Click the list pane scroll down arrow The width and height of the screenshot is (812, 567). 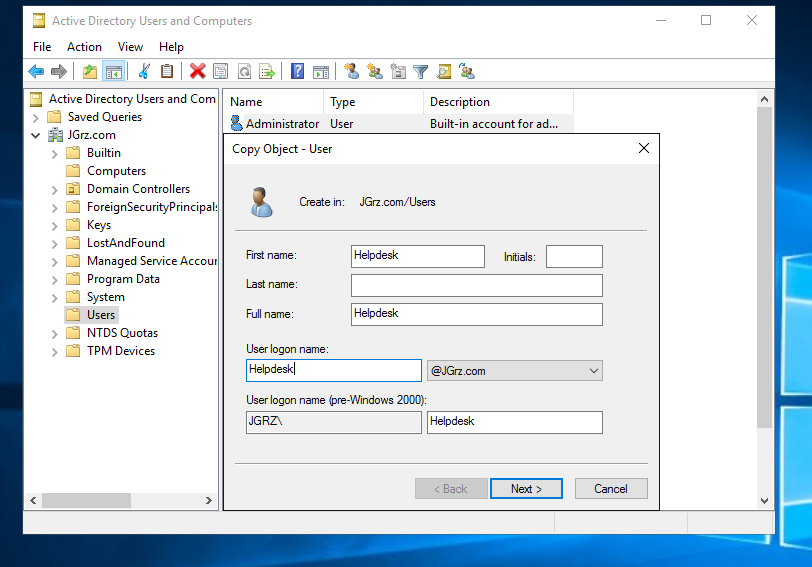764,501
